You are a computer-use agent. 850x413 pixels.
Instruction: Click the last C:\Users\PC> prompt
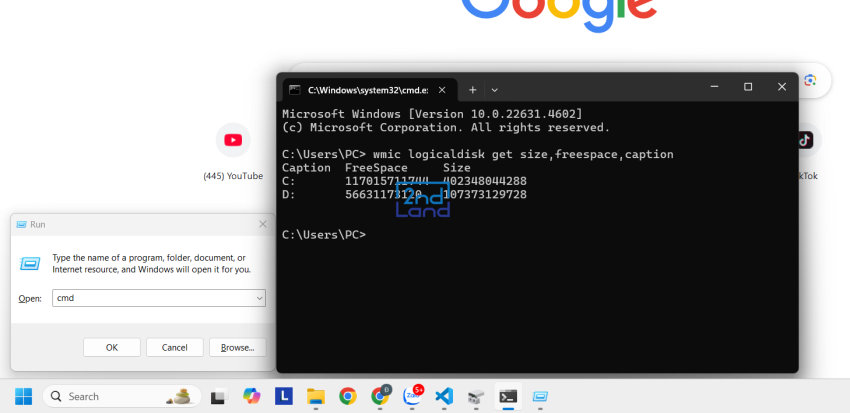tap(324, 235)
